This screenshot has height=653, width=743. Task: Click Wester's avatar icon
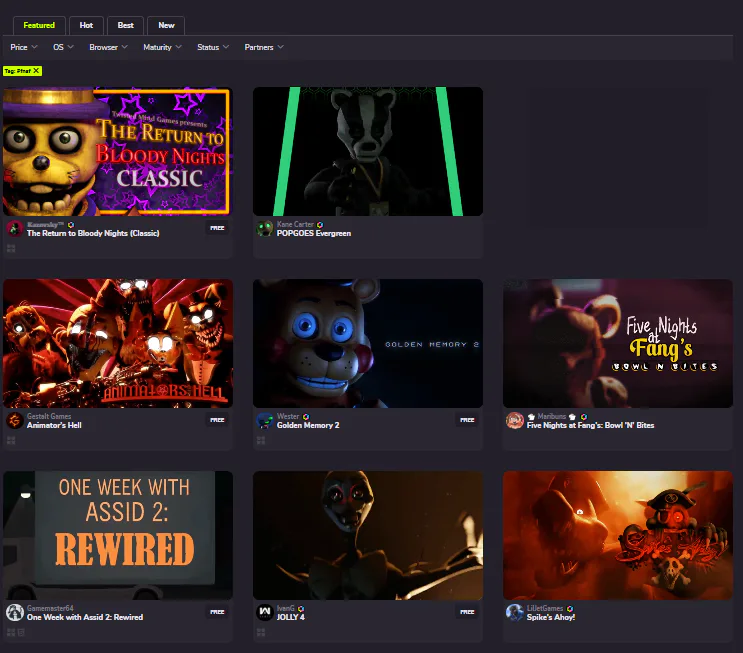click(x=265, y=421)
